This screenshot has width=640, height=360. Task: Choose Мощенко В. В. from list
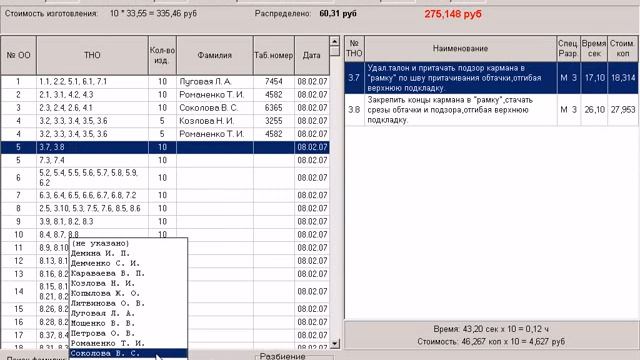pyautogui.click(x=128, y=323)
